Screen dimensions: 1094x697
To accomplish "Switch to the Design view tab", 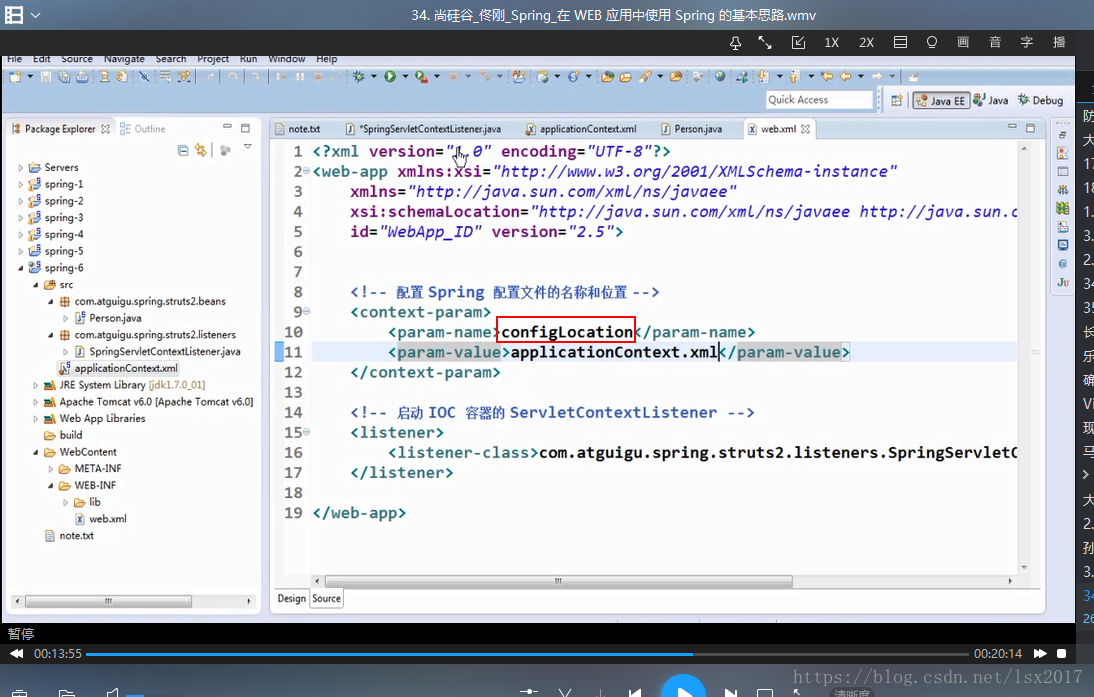I will (x=292, y=599).
